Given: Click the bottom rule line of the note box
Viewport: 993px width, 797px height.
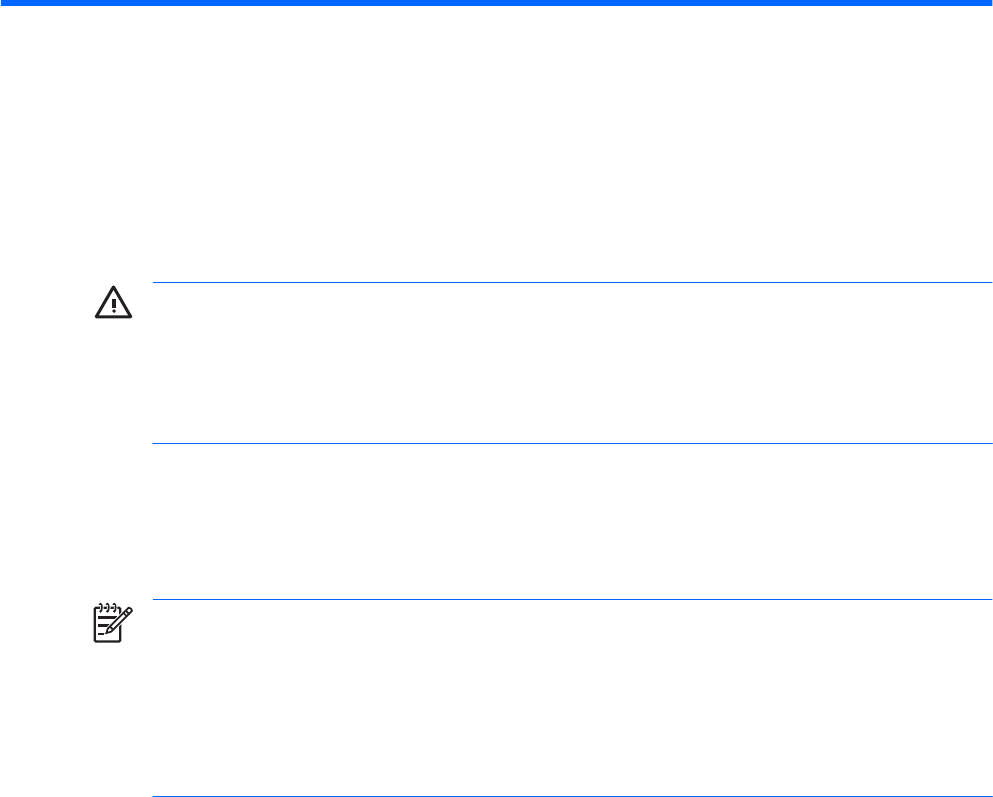Looking at the screenshot, I should coord(570,796).
